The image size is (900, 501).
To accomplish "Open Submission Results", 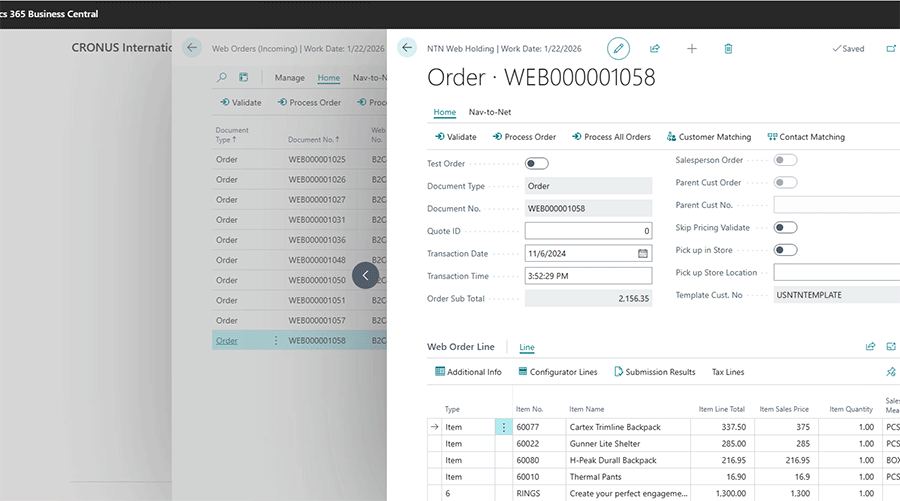I will click(655, 372).
